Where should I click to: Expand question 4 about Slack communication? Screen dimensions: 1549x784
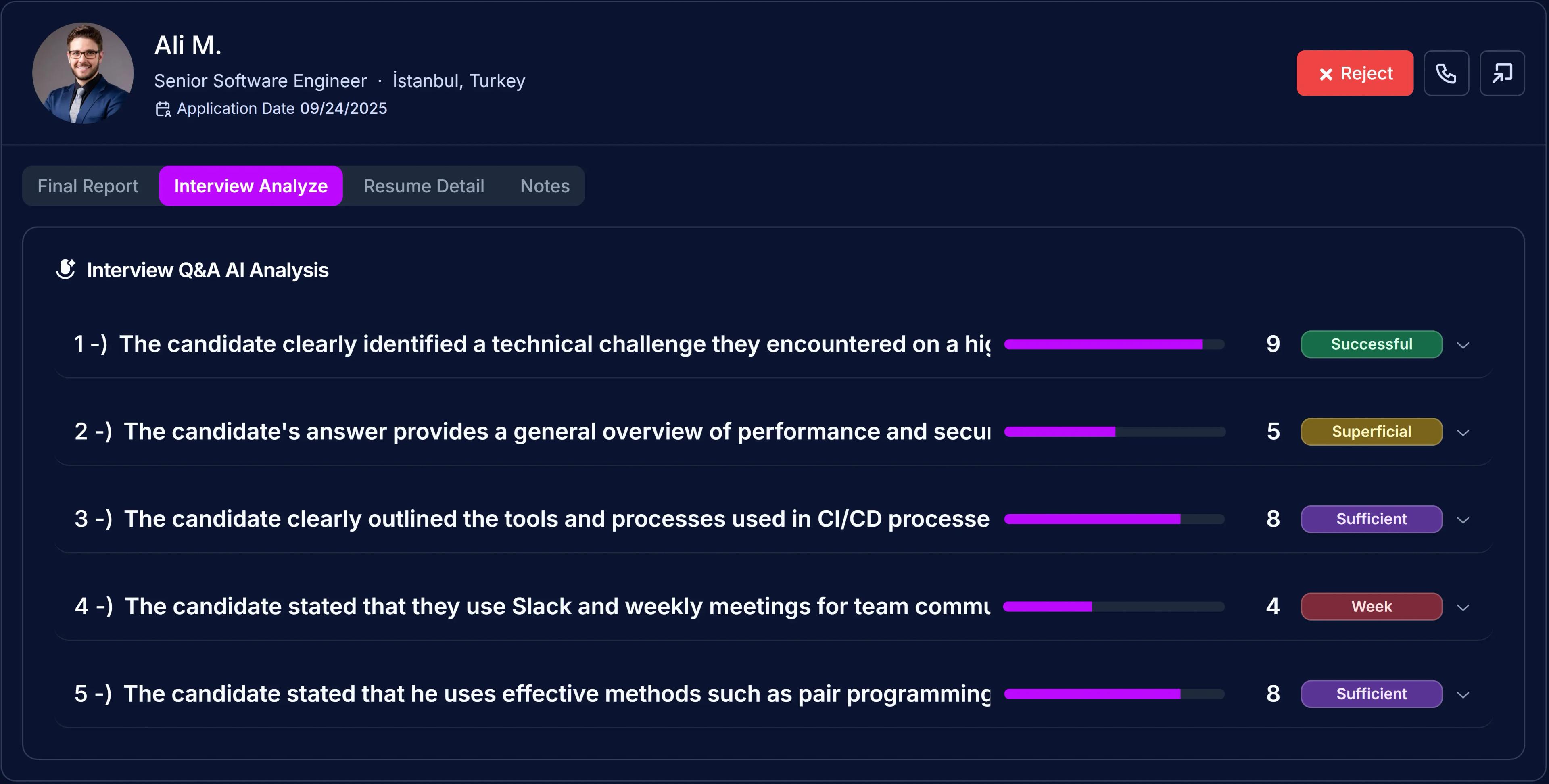tap(1463, 607)
